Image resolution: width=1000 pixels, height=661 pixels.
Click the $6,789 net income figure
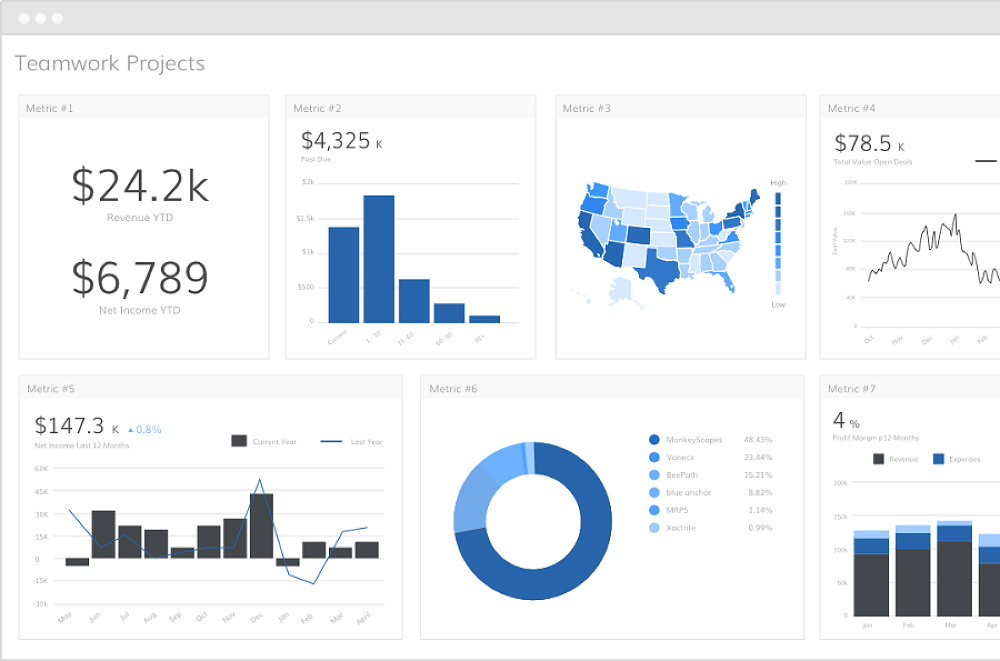[x=140, y=278]
